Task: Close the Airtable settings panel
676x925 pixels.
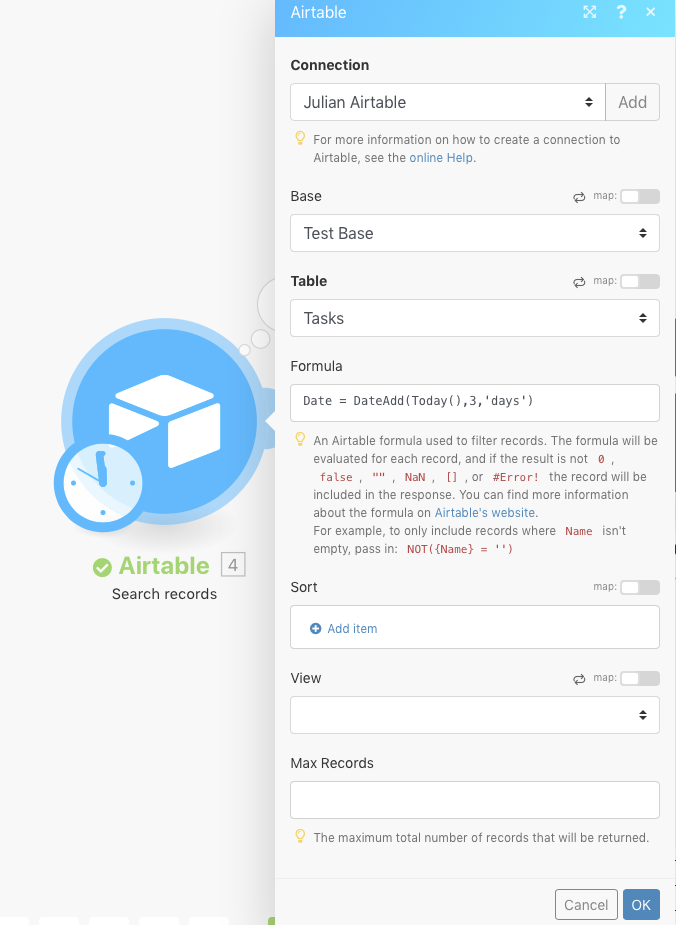Action: coord(651,12)
